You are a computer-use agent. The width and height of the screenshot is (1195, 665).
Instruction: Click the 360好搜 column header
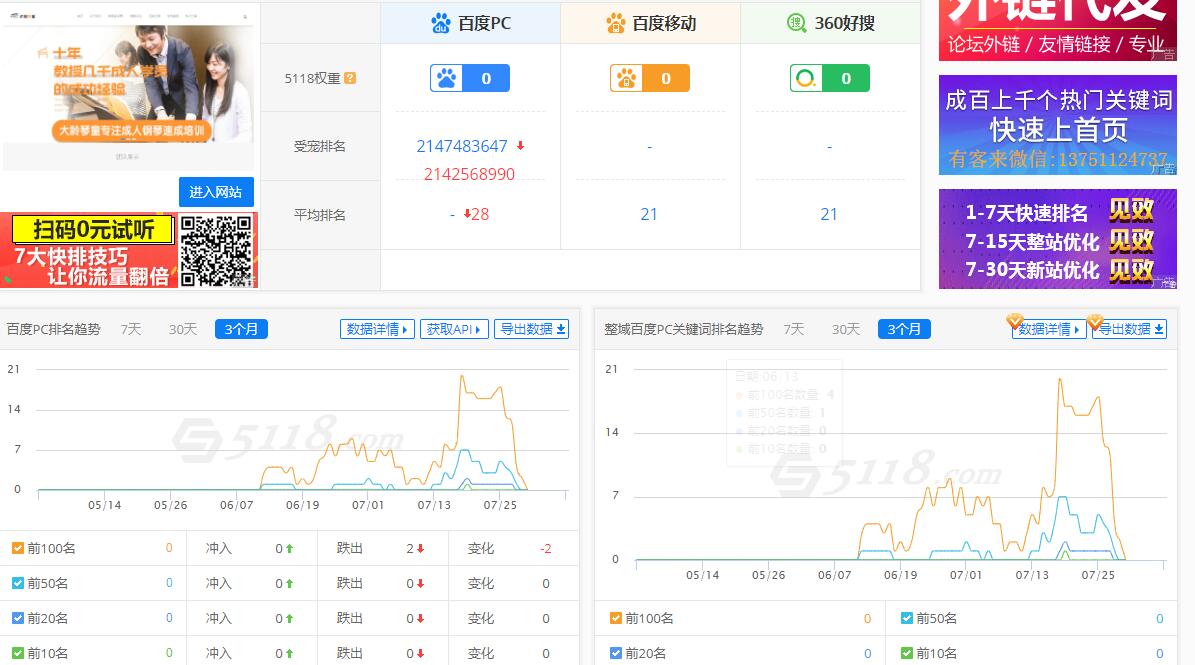(831, 24)
